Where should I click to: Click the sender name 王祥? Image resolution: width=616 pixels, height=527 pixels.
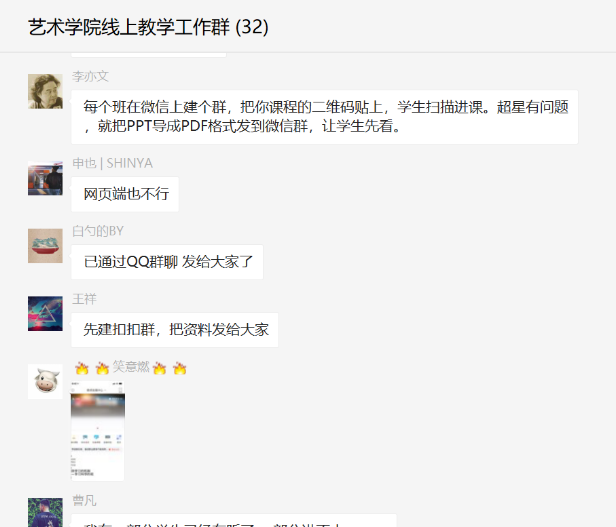[84, 299]
